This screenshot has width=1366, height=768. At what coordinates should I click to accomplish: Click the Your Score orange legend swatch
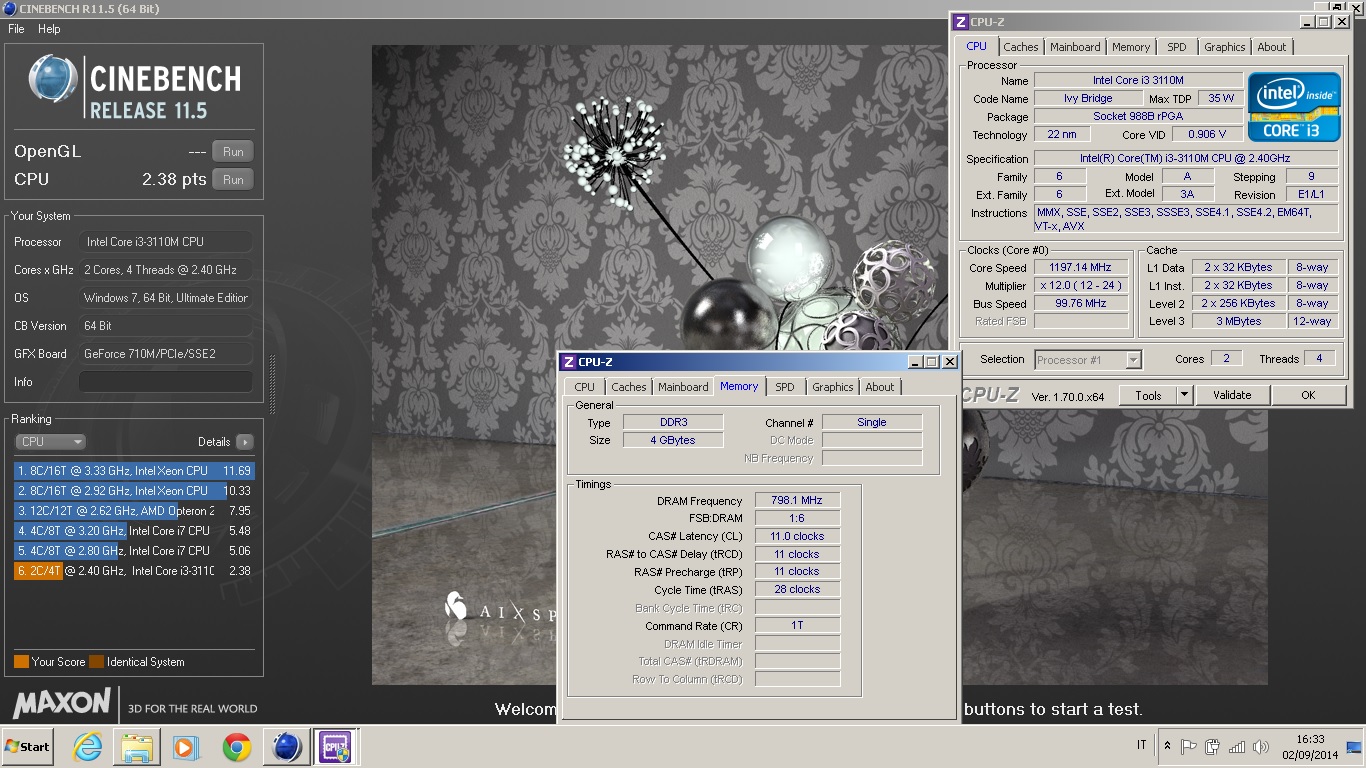click(x=21, y=662)
